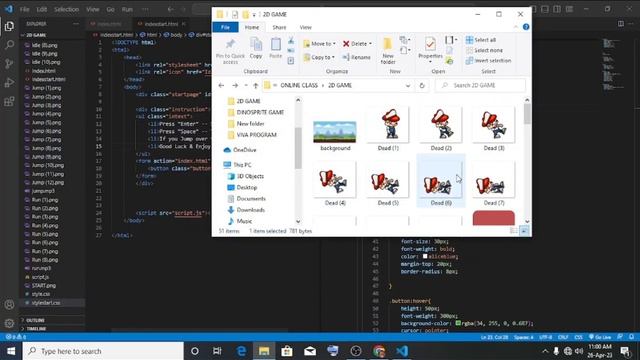This screenshot has height=360, width=640.
Task: Open Google Chrome from the taskbar
Action: (x=379, y=351)
